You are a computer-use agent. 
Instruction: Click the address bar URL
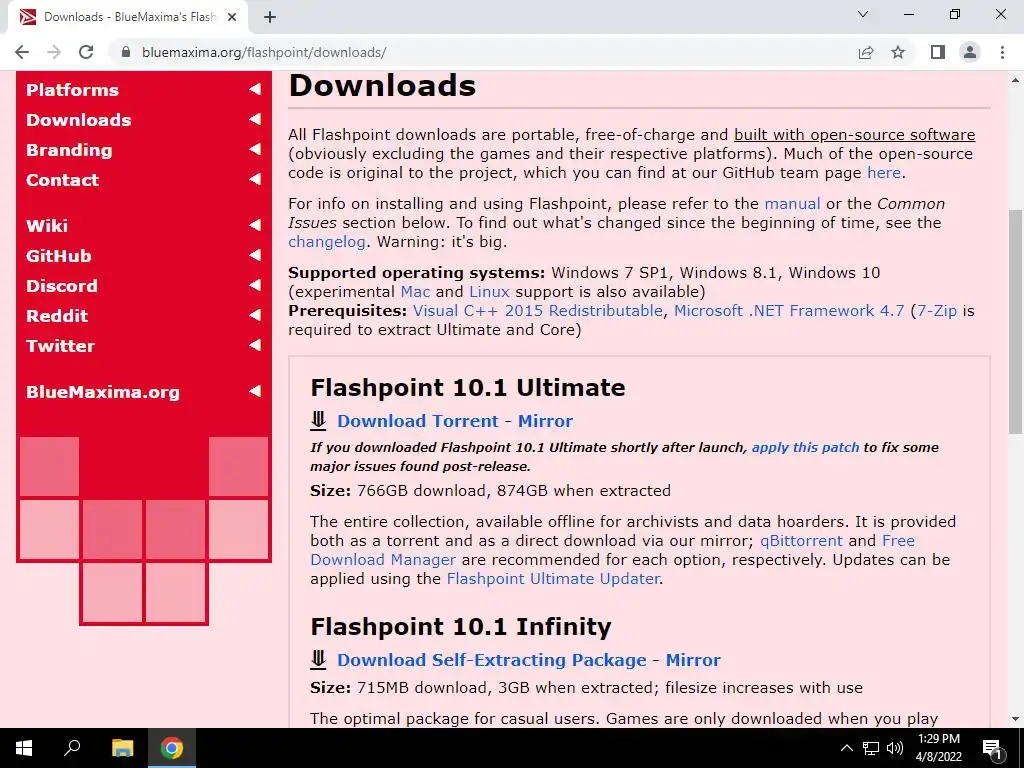[x=264, y=52]
